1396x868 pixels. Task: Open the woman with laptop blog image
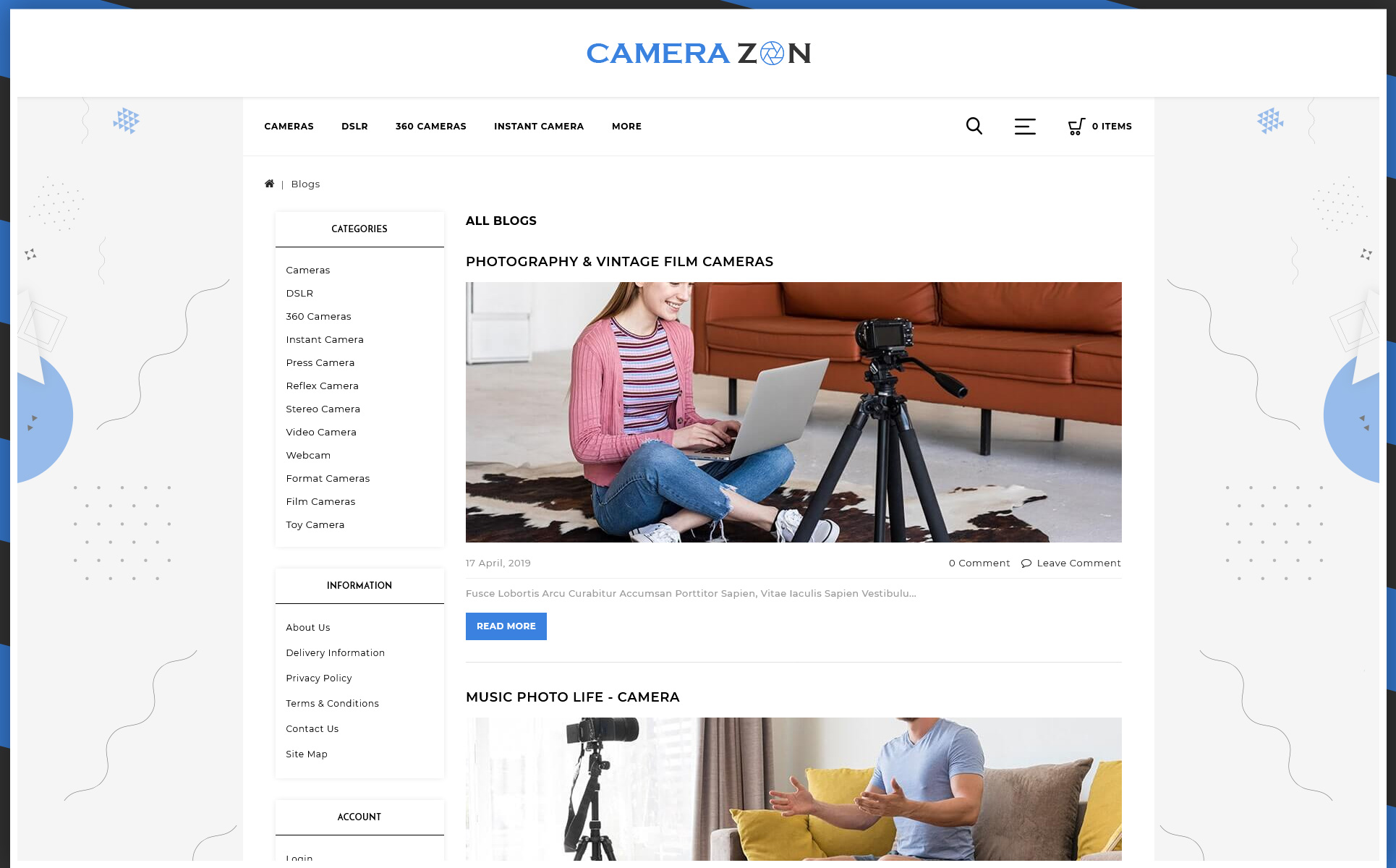(x=793, y=412)
